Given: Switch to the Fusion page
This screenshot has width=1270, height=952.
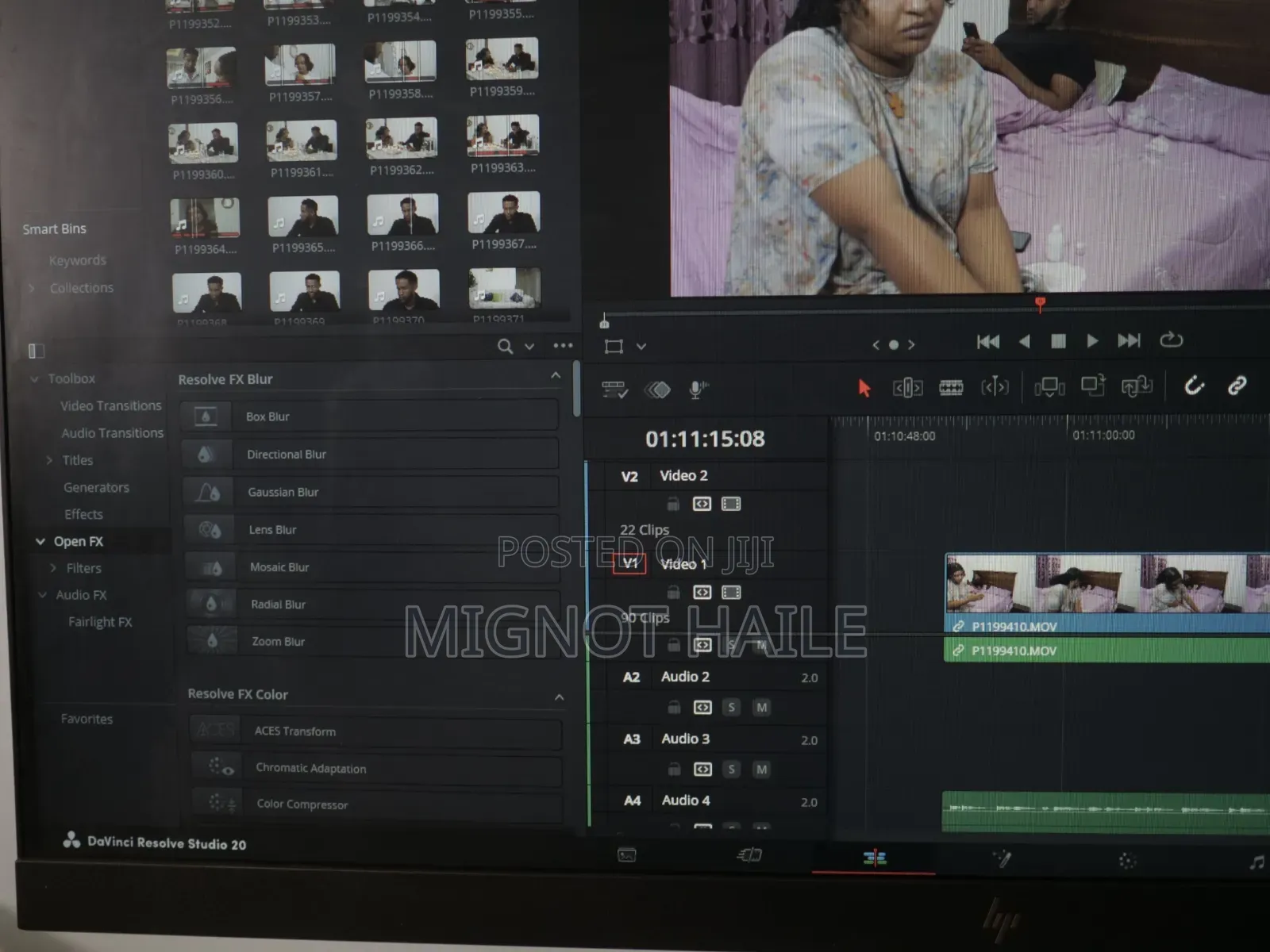Looking at the screenshot, I should click(x=1002, y=858).
